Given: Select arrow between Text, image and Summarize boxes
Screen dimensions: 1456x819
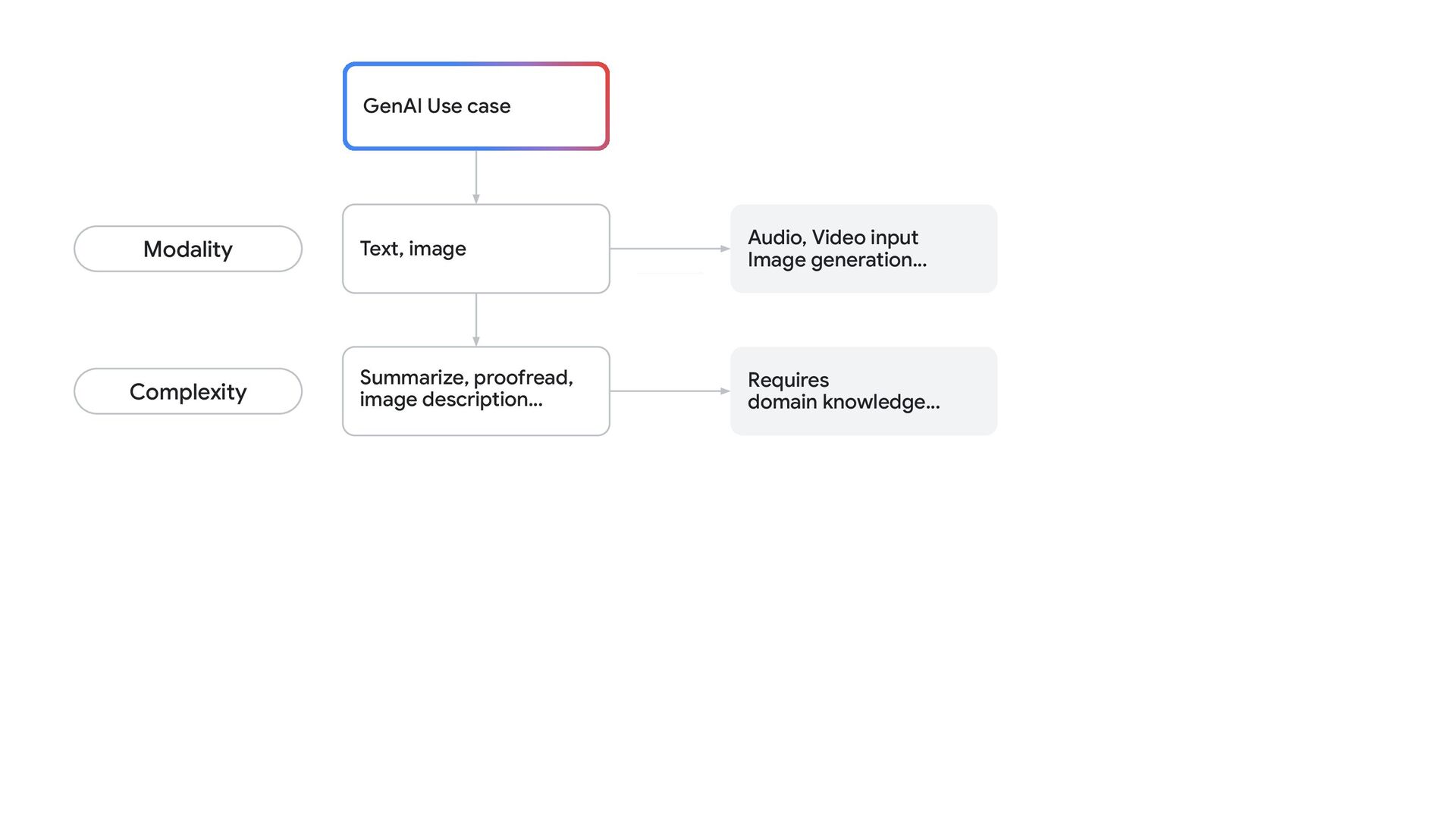Looking at the screenshot, I should 475,319.
